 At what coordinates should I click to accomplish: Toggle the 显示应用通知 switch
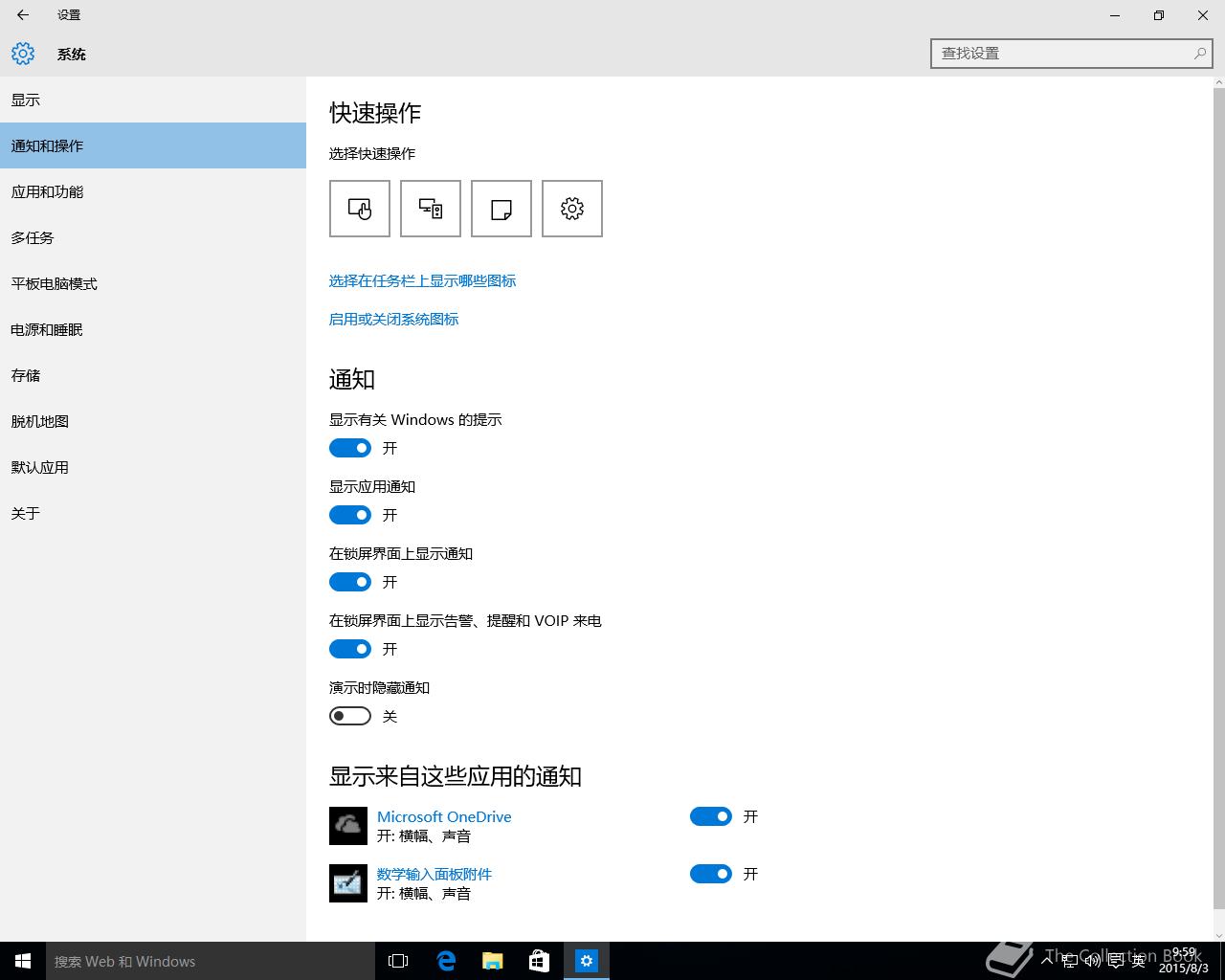pyautogui.click(x=350, y=515)
